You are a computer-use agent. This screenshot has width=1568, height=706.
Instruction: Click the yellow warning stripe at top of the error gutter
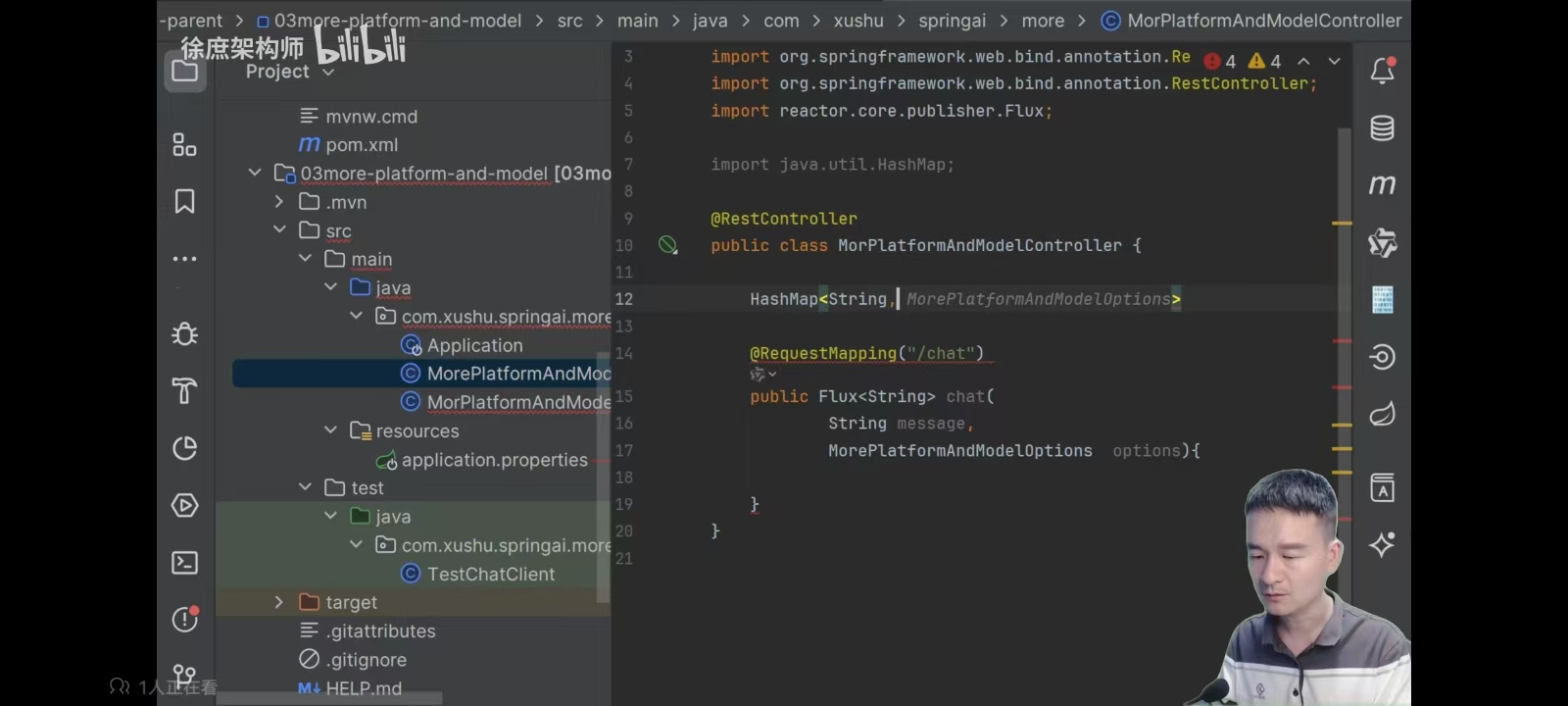coord(1342,224)
